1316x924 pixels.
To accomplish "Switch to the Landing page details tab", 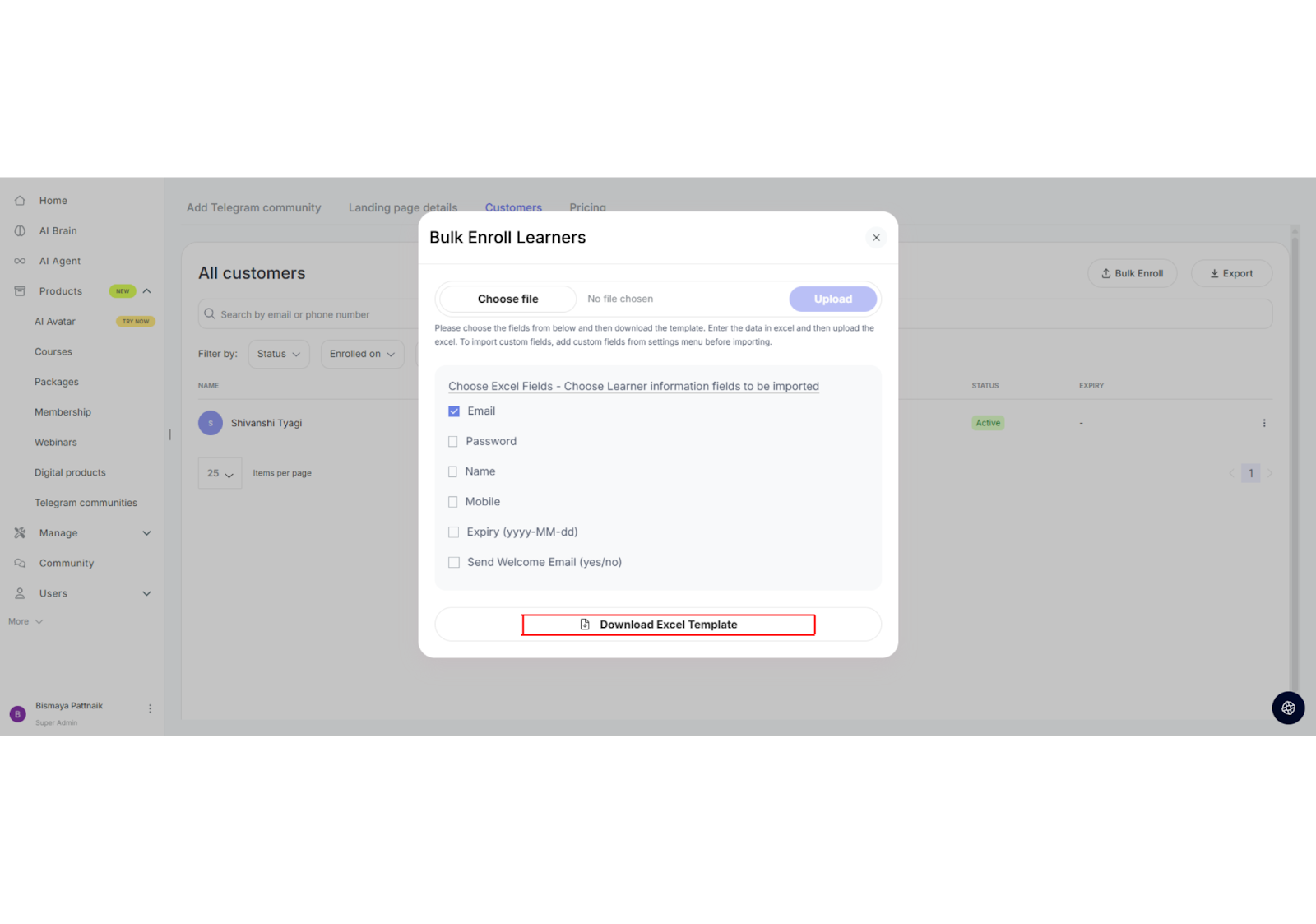I will pyautogui.click(x=402, y=207).
